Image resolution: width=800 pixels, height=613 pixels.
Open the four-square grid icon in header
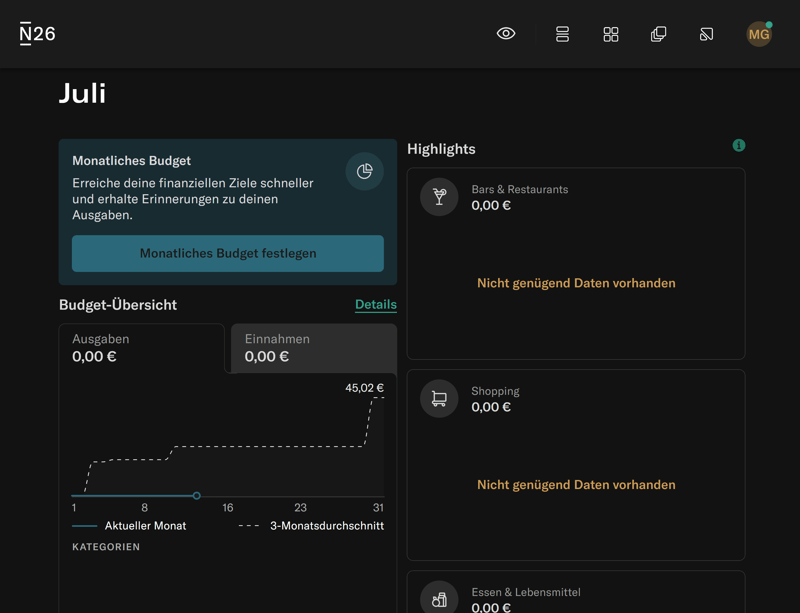(x=611, y=34)
